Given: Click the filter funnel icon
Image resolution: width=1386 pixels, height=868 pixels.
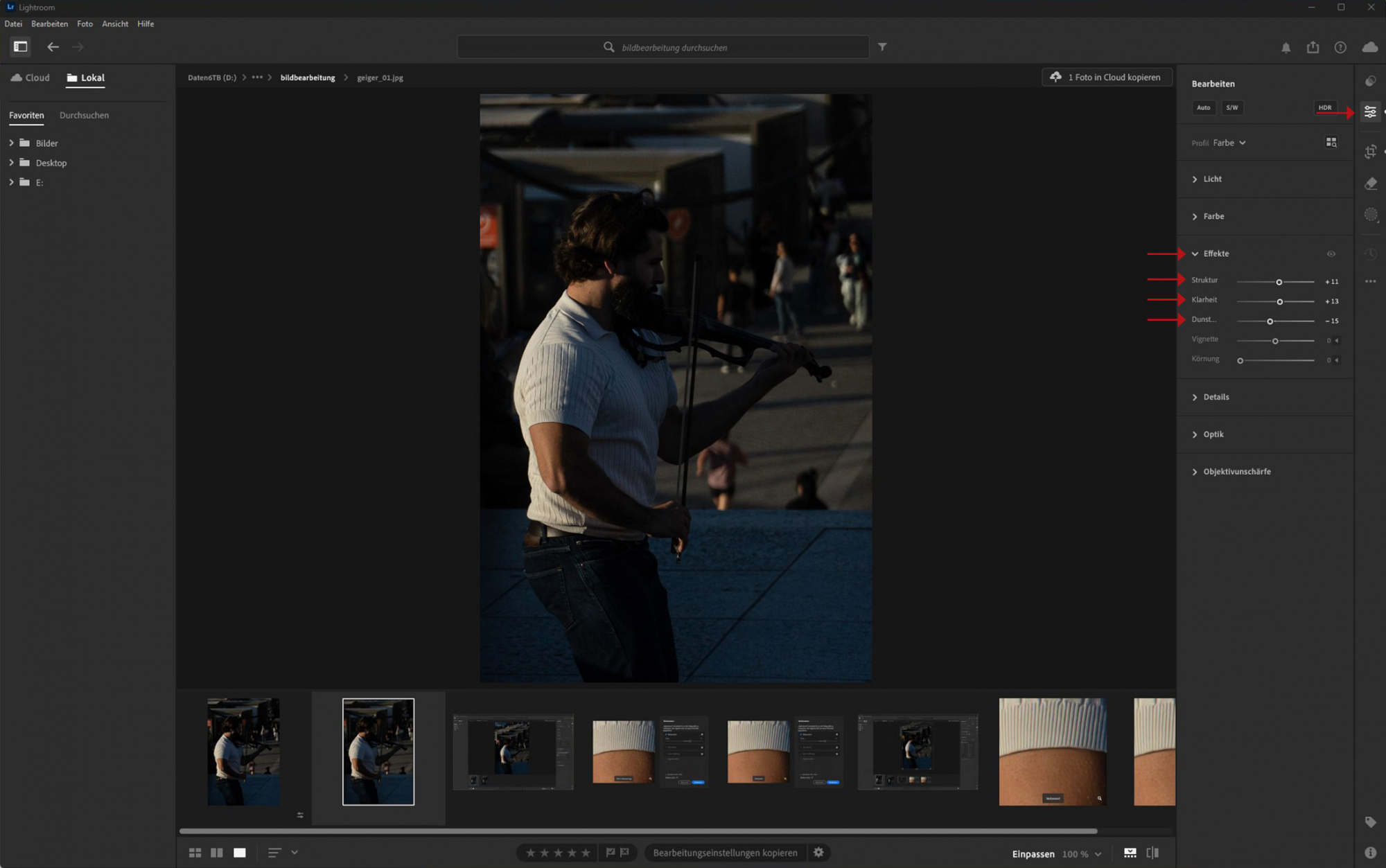Looking at the screenshot, I should 882,47.
